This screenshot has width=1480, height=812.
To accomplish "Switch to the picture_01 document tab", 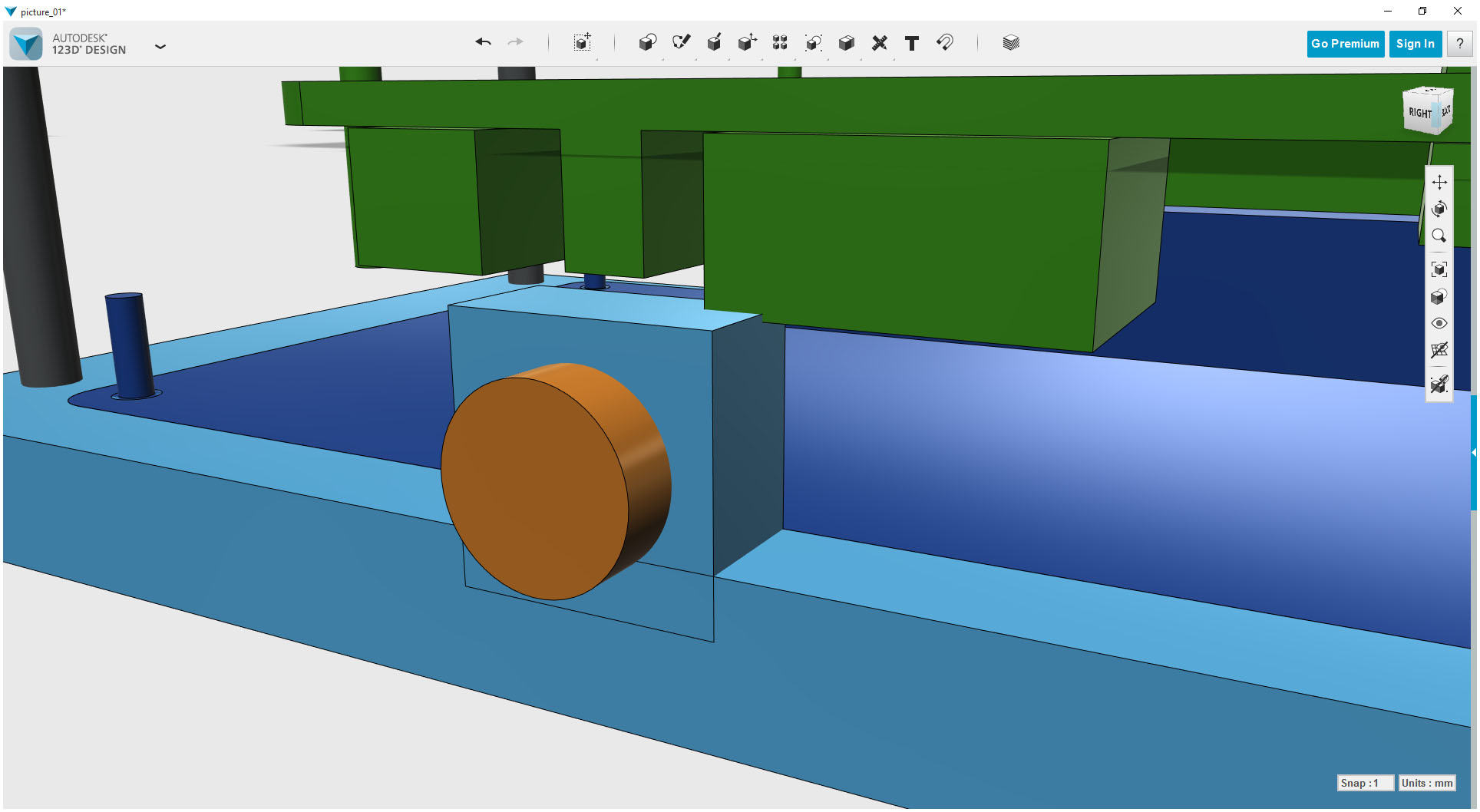I will point(42,12).
